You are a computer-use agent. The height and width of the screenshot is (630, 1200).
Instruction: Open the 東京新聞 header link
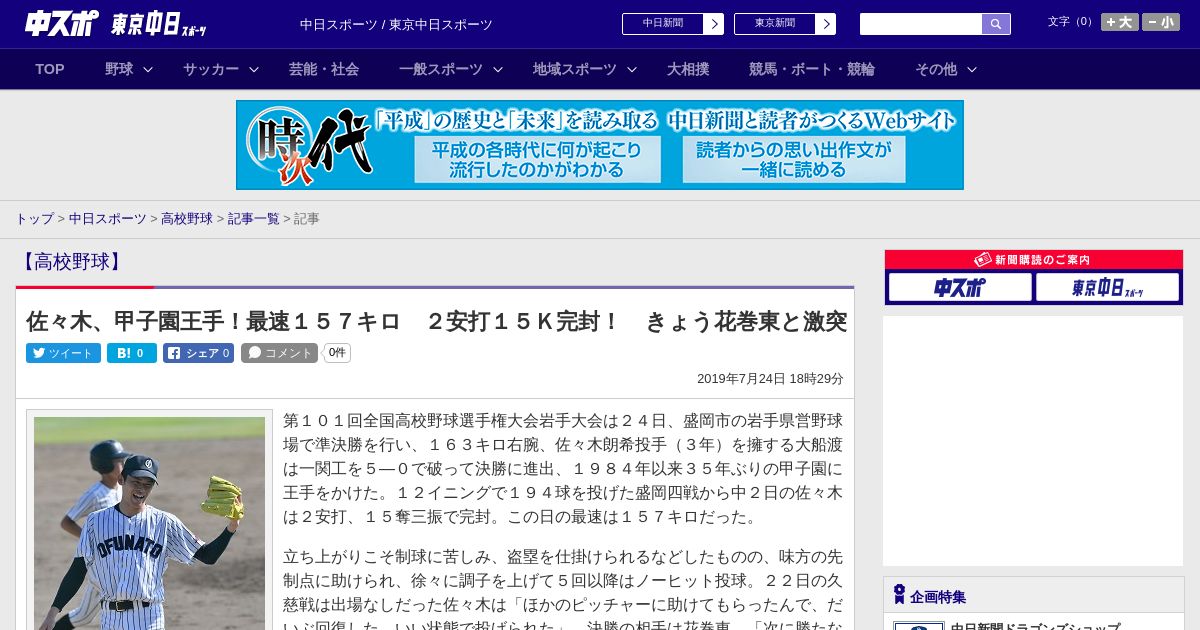pos(775,24)
